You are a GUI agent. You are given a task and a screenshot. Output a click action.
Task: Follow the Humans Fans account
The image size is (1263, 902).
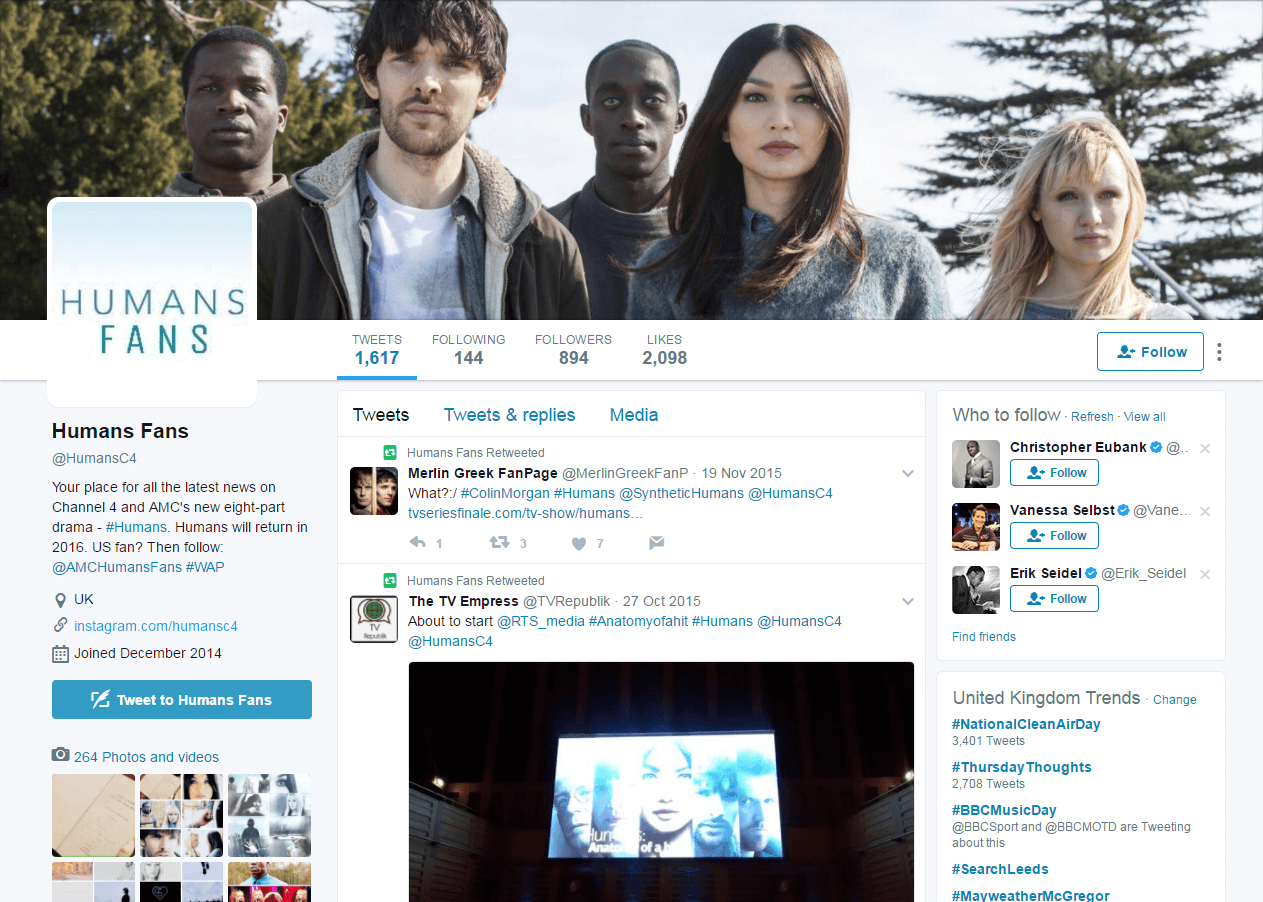(x=1150, y=352)
